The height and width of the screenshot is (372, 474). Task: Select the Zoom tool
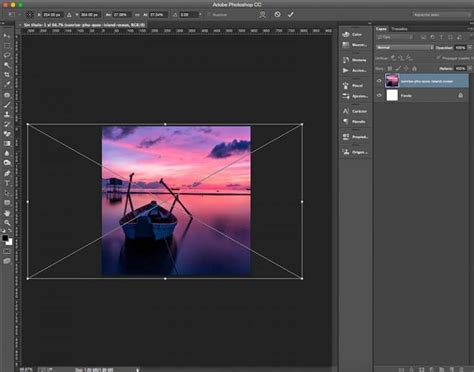[x=7, y=222]
